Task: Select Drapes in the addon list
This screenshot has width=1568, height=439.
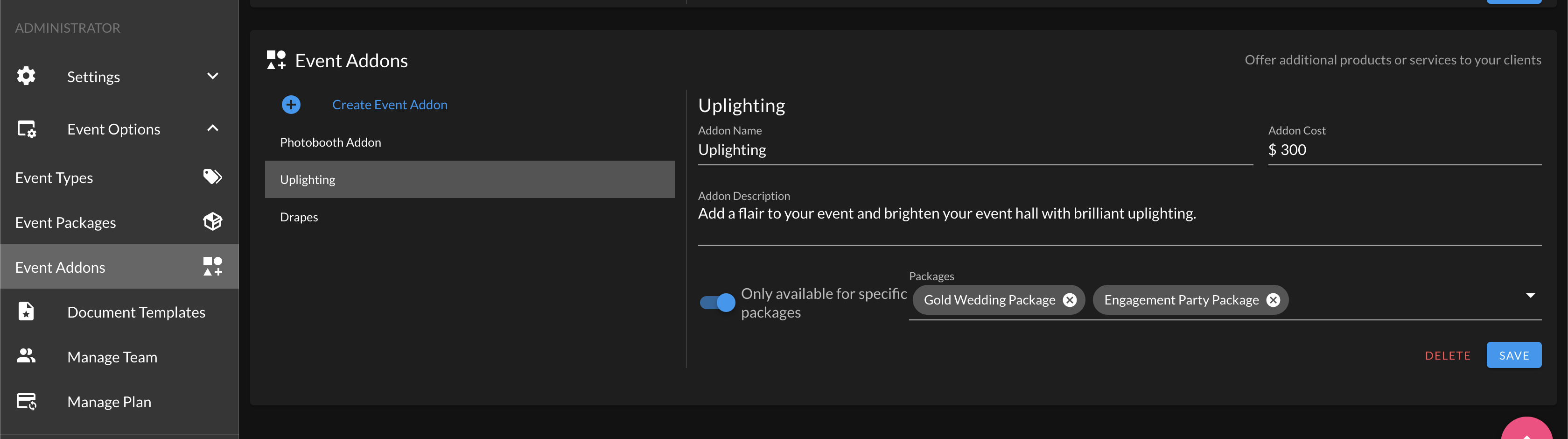Action: [x=469, y=217]
